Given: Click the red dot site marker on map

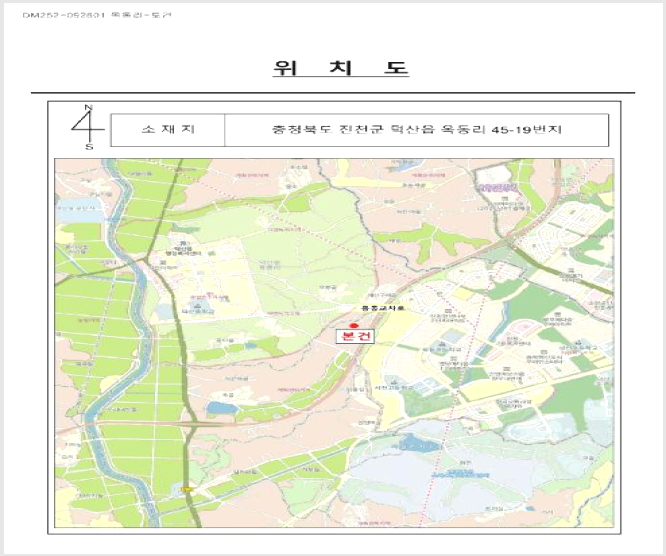Looking at the screenshot, I should (x=353, y=325).
